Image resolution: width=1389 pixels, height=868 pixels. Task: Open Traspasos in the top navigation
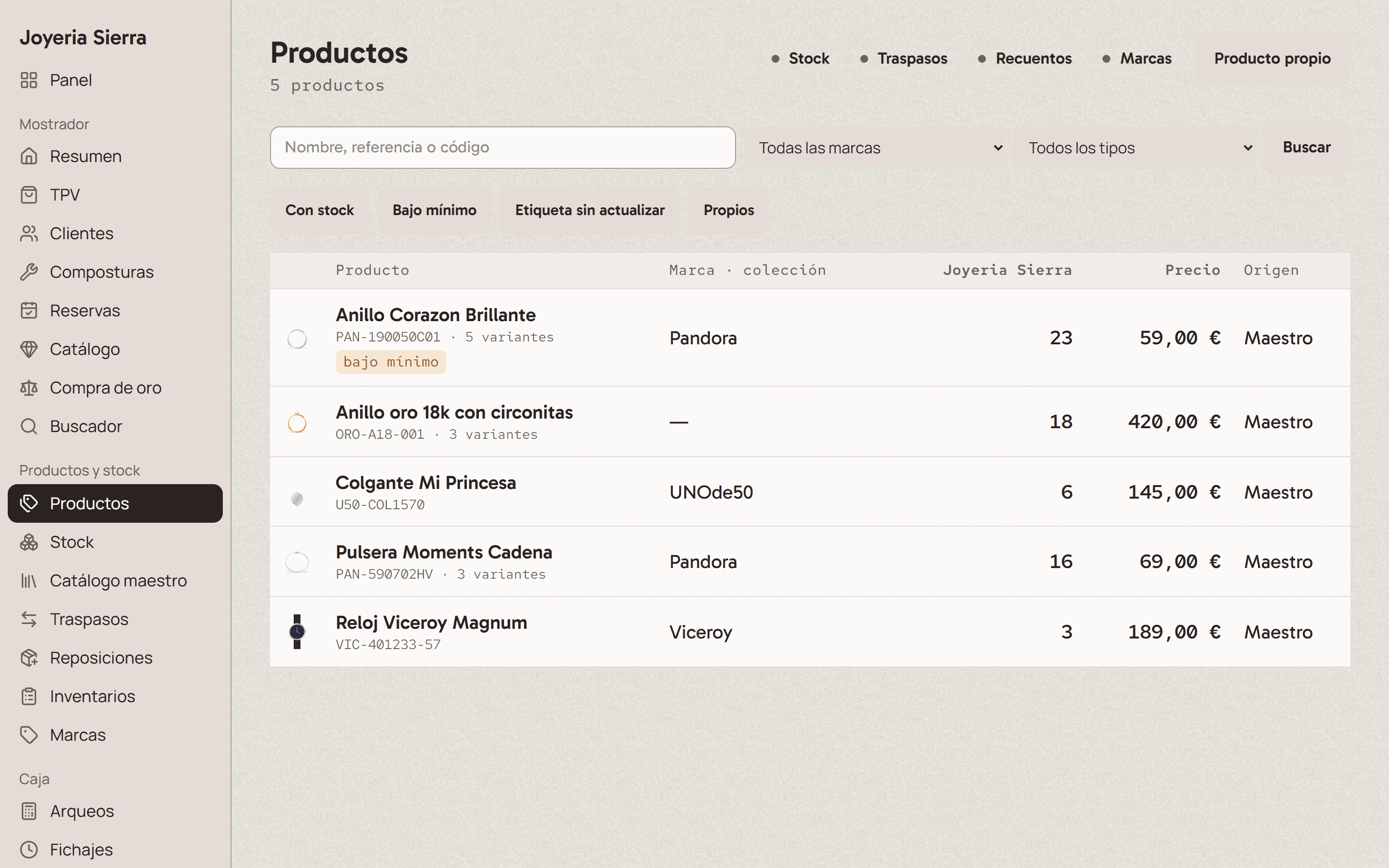(x=904, y=58)
